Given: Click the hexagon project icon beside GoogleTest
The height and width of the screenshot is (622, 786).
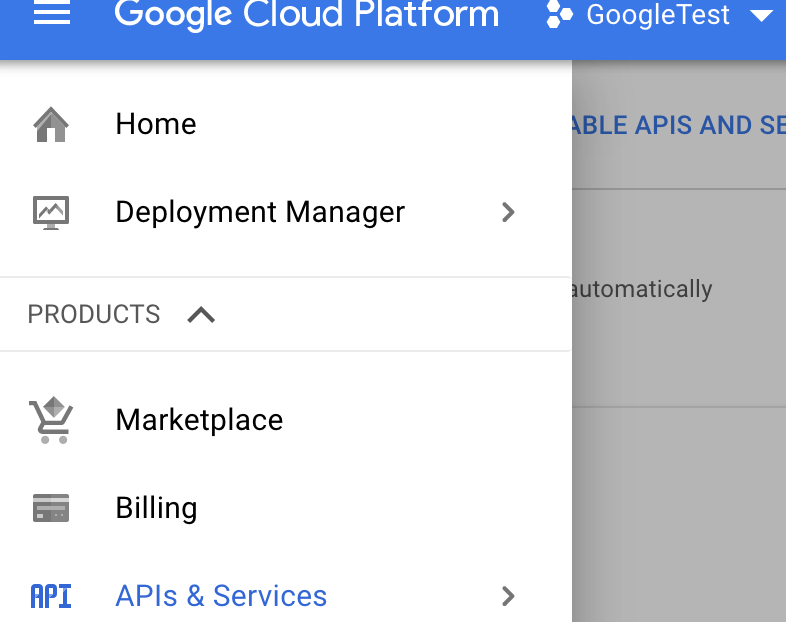Looking at the screenshot, I should (560, 16).
